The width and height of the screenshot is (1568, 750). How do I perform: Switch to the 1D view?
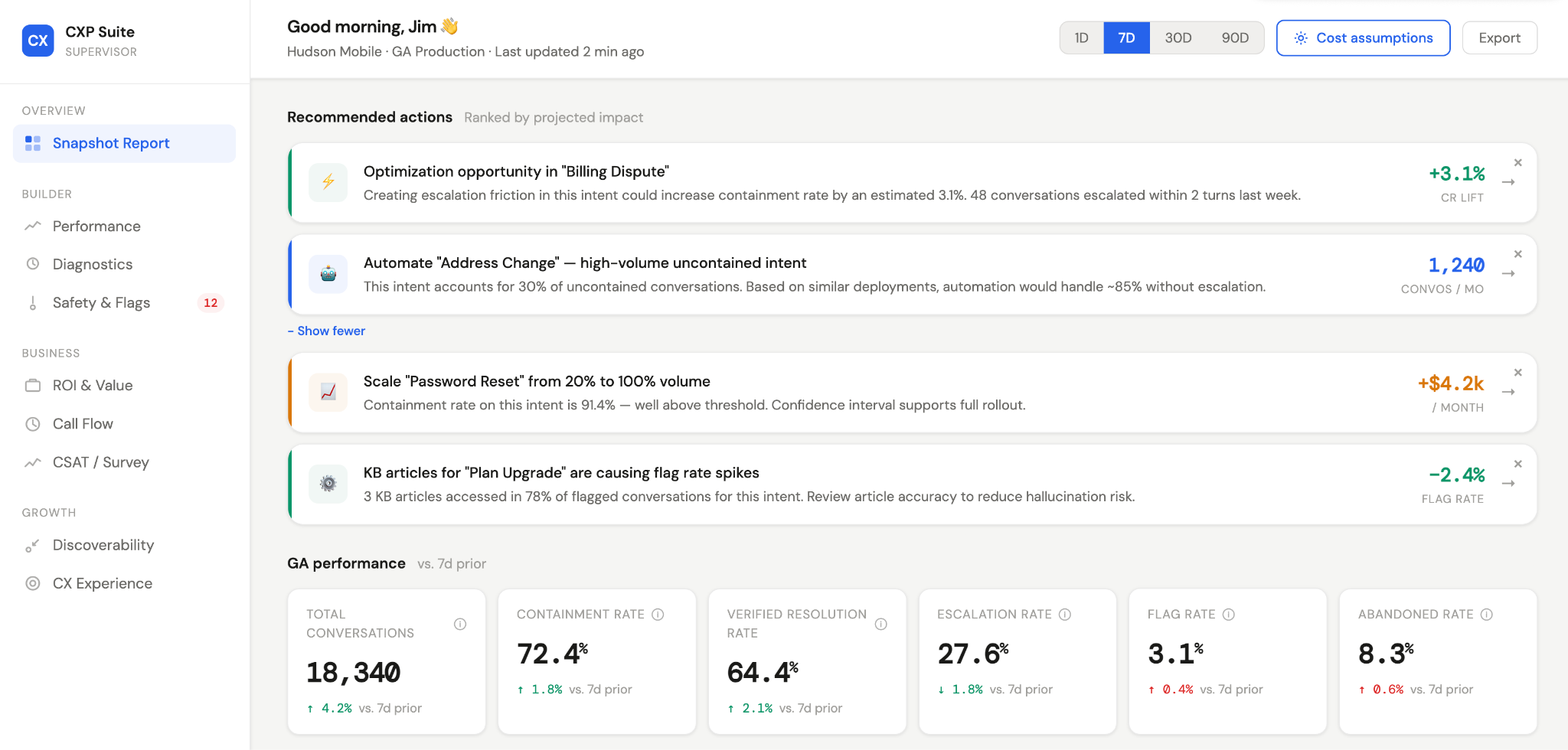[x=1081, y=37]
